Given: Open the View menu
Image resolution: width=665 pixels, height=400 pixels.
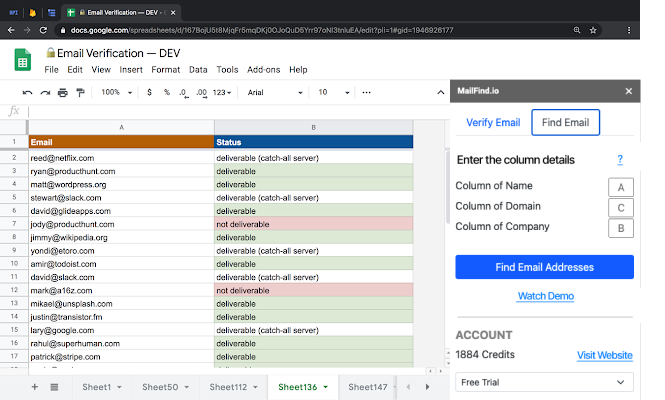Looking at the screenshot, I should tap(101, 70).
